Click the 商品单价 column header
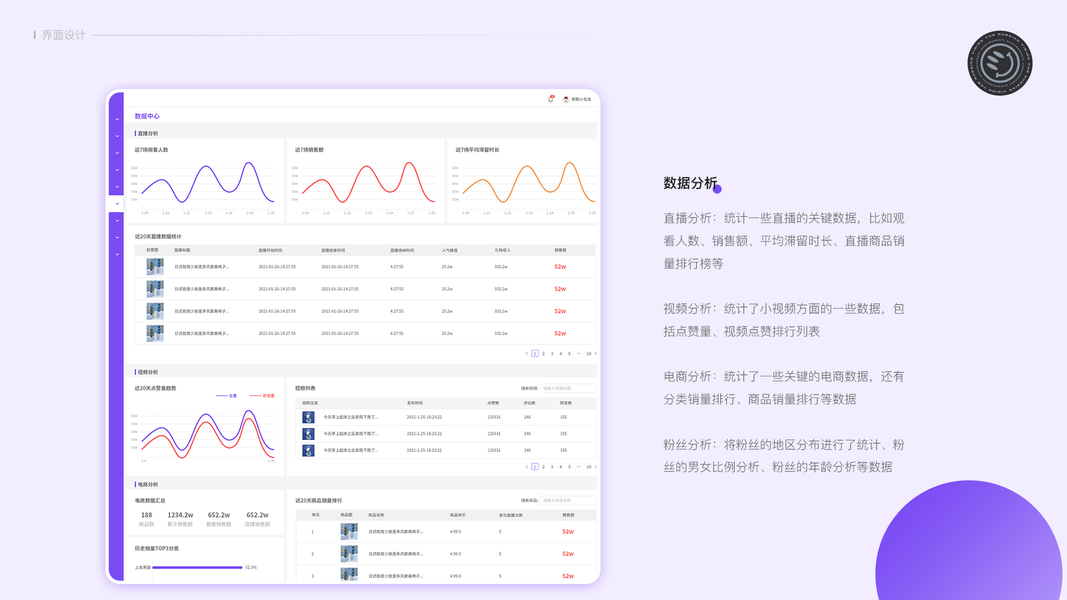 458,515
